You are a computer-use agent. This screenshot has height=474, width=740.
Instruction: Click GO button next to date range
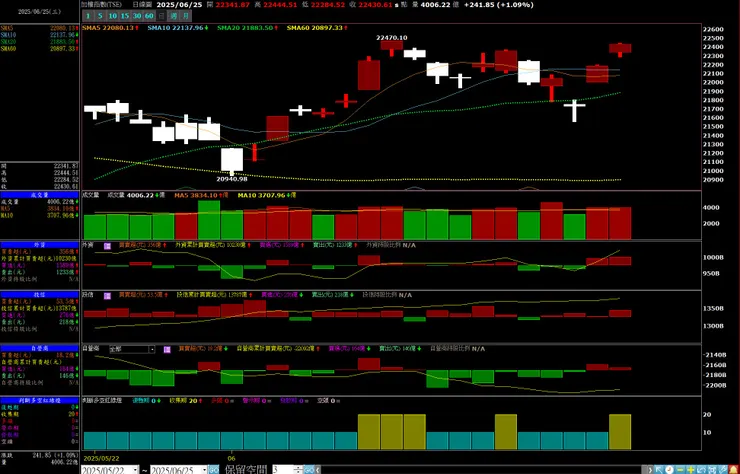pos(214,470)
